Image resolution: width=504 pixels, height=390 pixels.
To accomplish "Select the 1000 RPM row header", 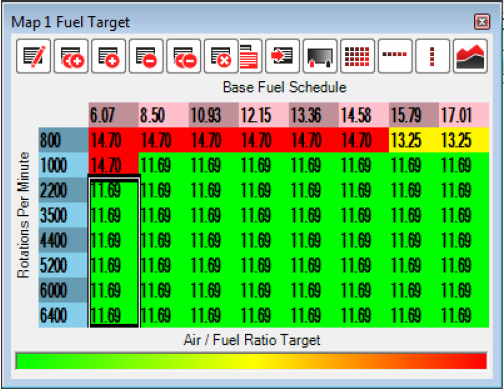I will 64,165.
